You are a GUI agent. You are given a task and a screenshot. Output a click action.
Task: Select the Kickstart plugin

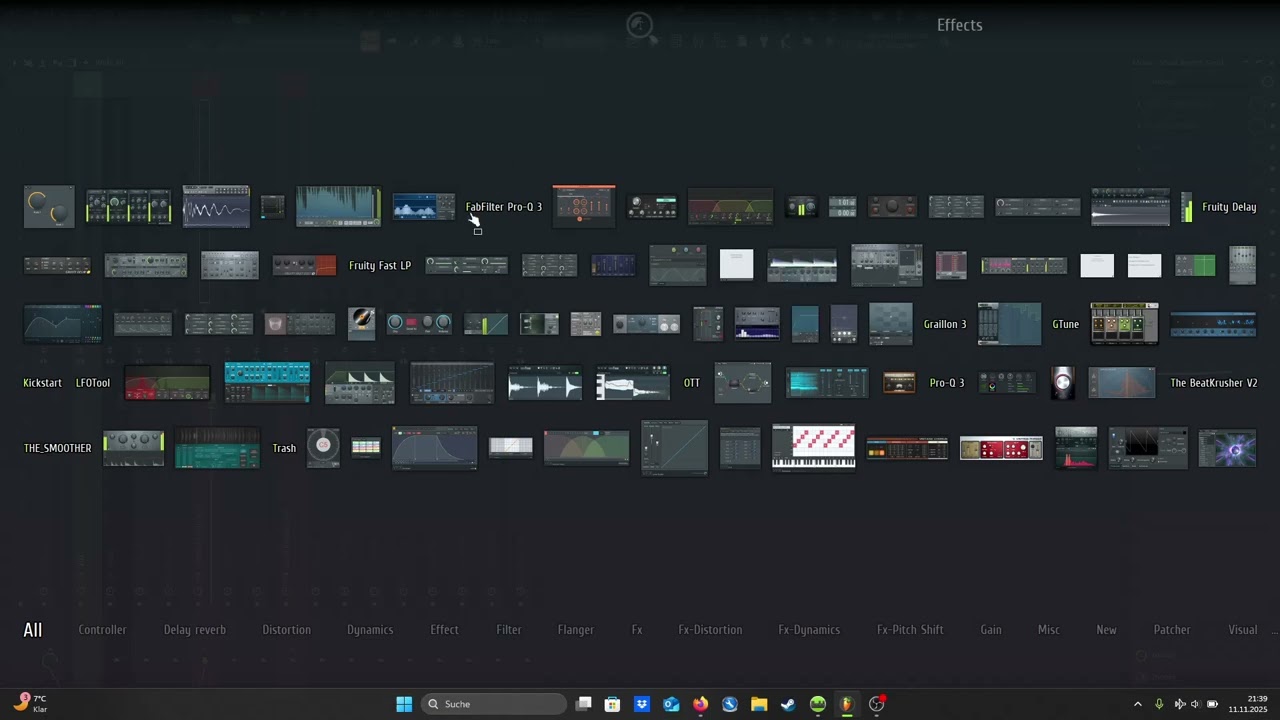click(x=43, y=383)
